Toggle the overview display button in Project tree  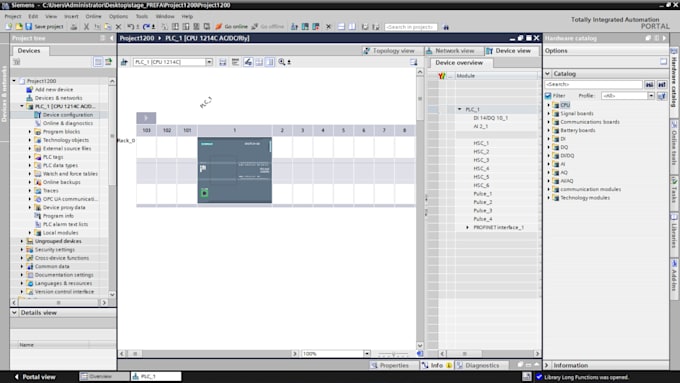[x=98, y=62]
